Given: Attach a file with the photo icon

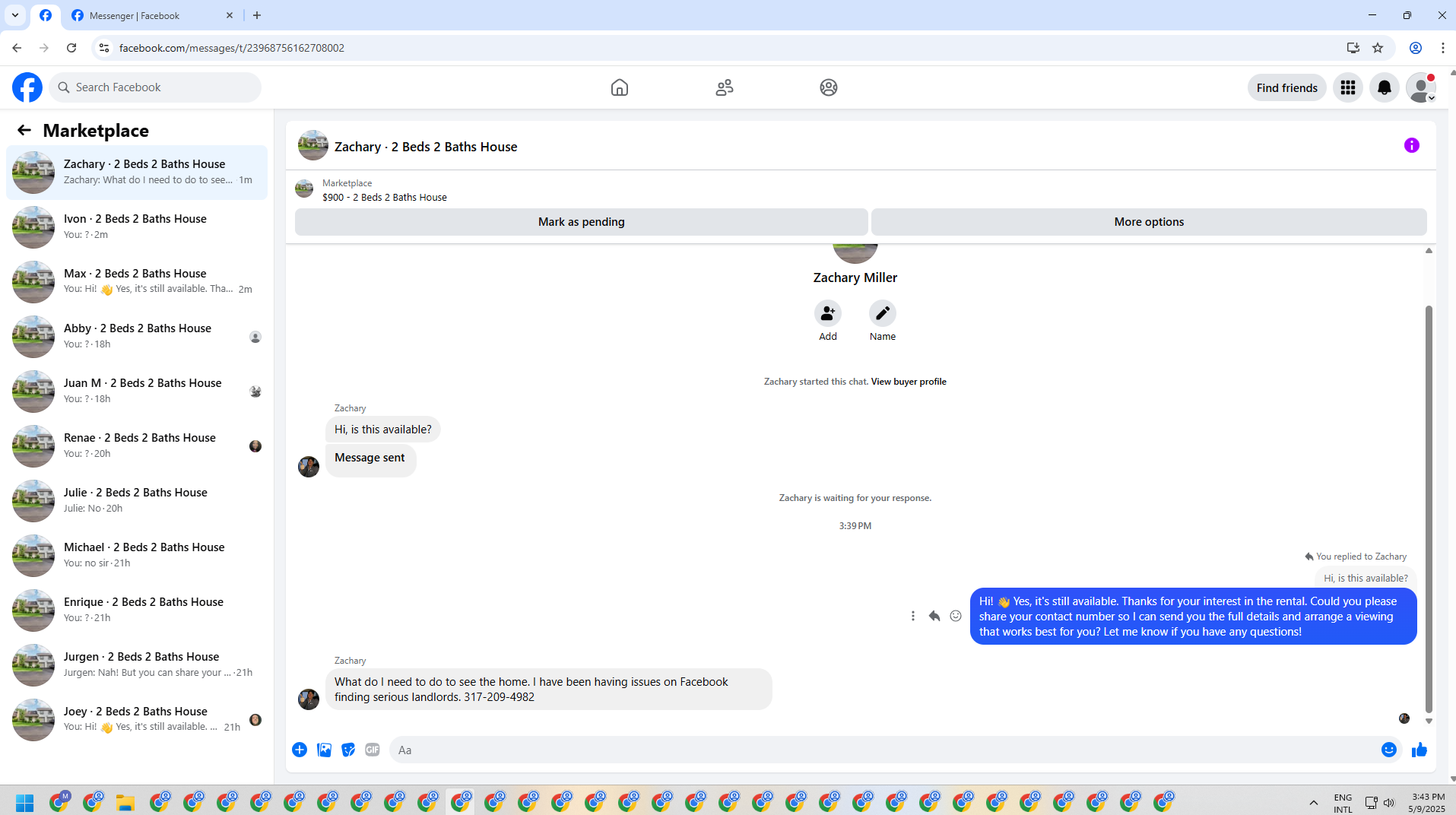Looking at the screenshot, I should [x=324, y=750].
